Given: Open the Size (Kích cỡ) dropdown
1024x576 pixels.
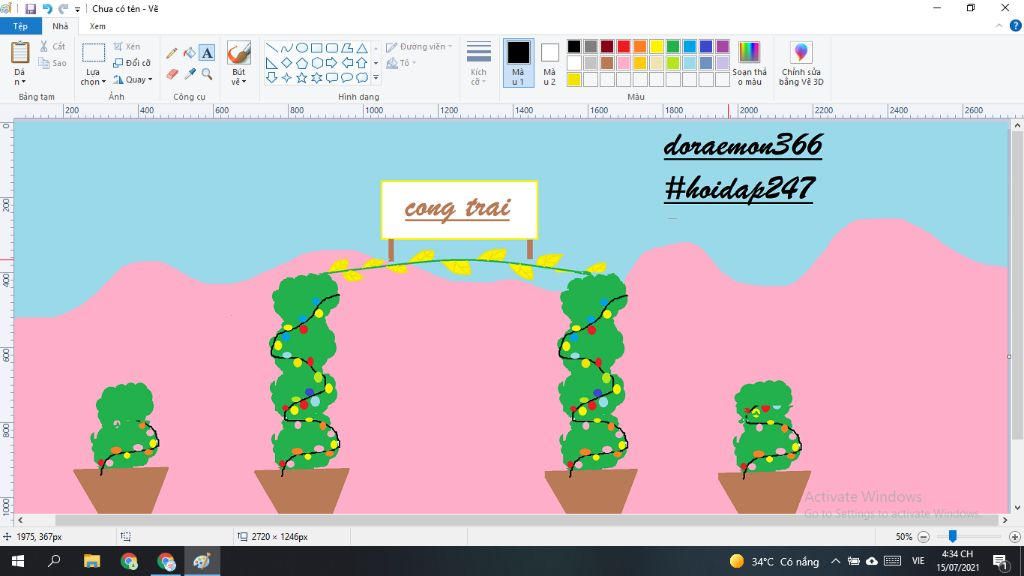Looking at the screenshot, I should click(x=479, y=63).
